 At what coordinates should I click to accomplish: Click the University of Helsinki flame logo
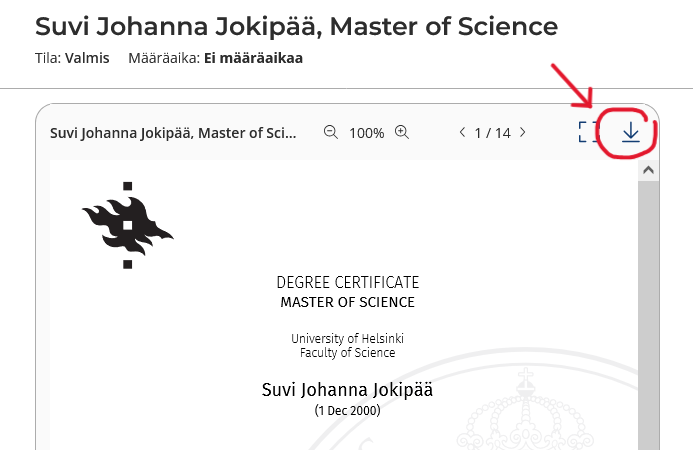coord(127,224)
